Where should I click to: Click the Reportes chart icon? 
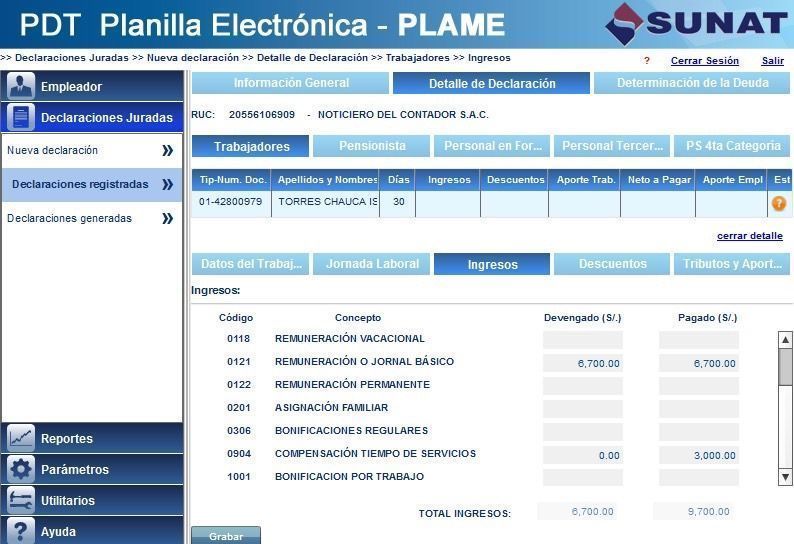click(21, 438)
